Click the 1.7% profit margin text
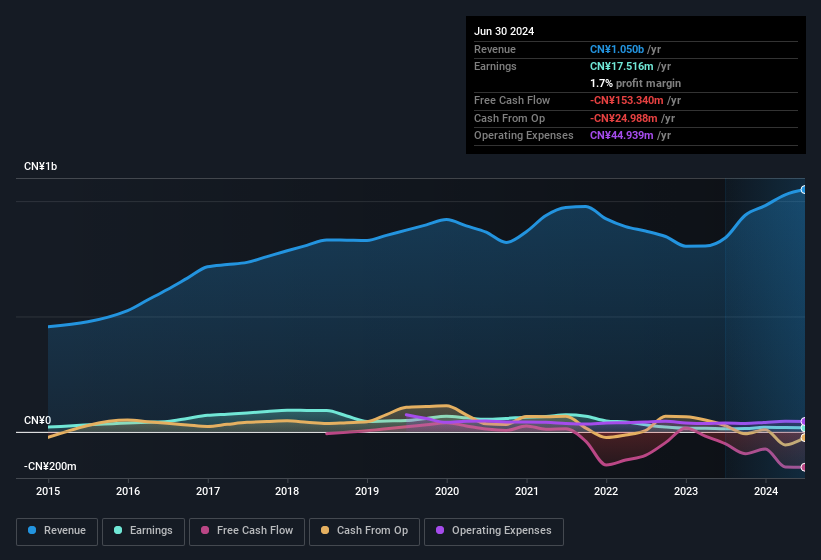821x560 pixels. [635, 83]
